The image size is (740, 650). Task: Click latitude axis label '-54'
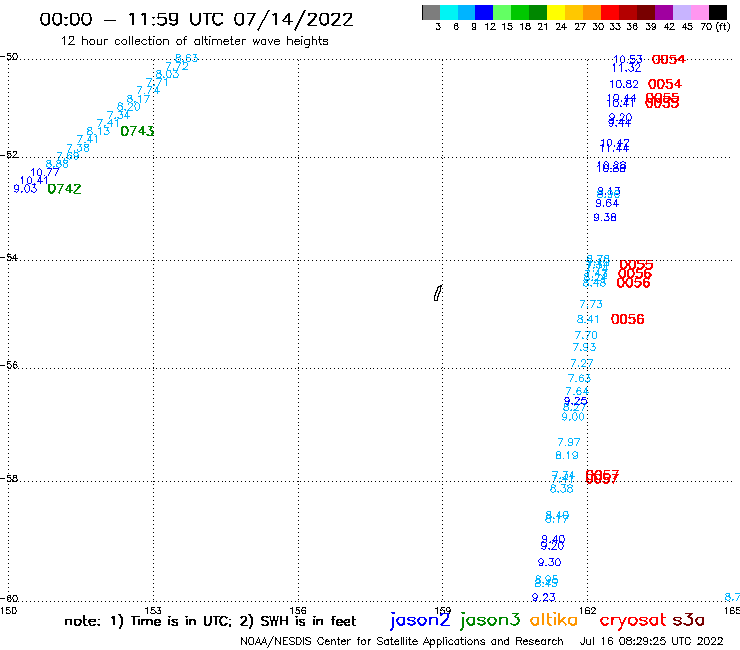pyautogui.click(x=9, y=257)
